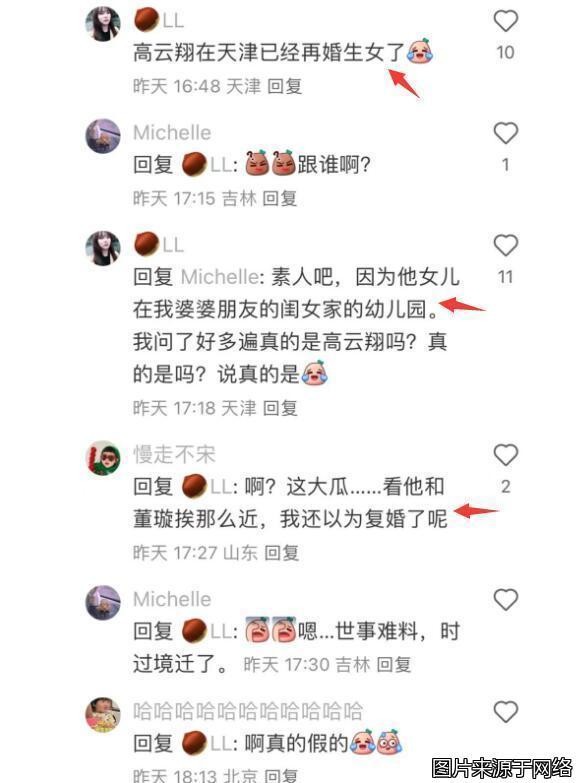Screen dimensions: 582x783
Task: Like LL's comment about 高云翔 remarrying
Action: (x=505, y=21)
